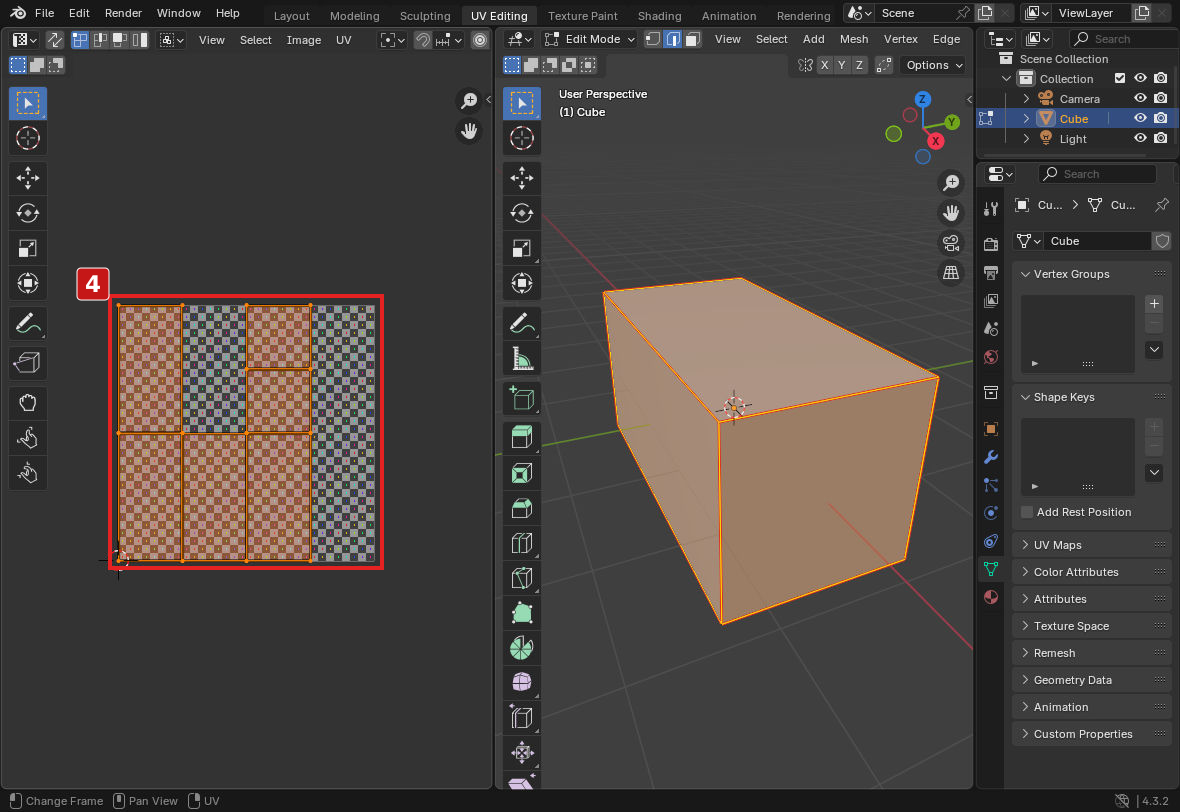Screen dimensions: 1180x812
Task: Toggle UV sync selection
Action: pos(55,40)
